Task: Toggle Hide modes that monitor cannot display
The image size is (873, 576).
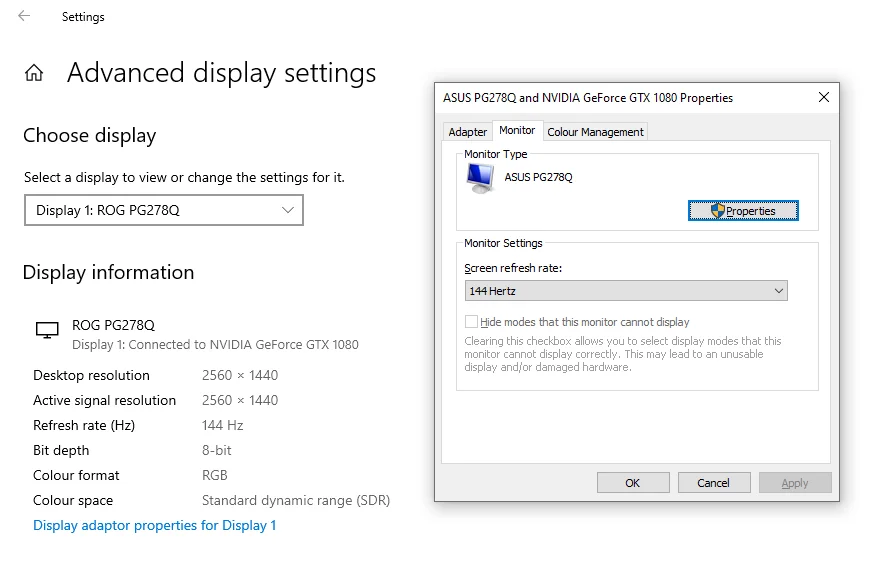Action: [471, 322]
